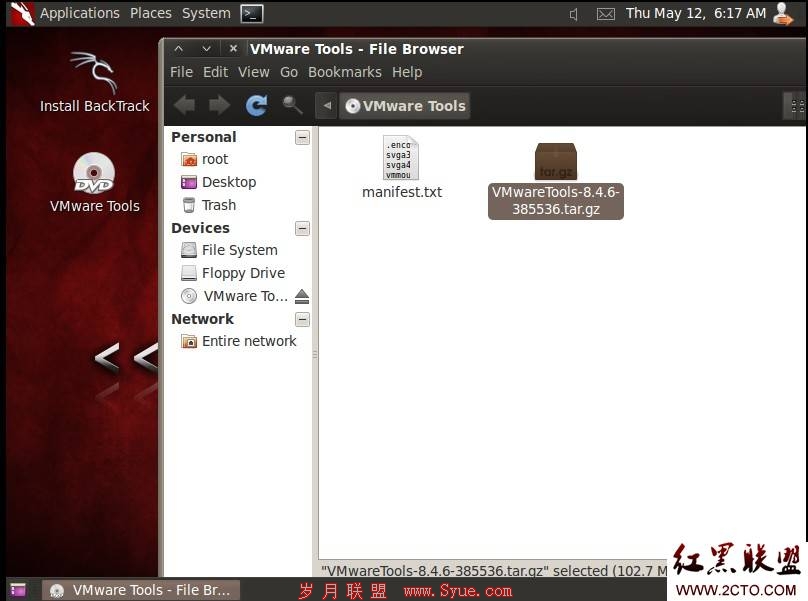Viewport: 808px width, 601px height.
Task: Open the Edit menu
Action: pos(215,72)
